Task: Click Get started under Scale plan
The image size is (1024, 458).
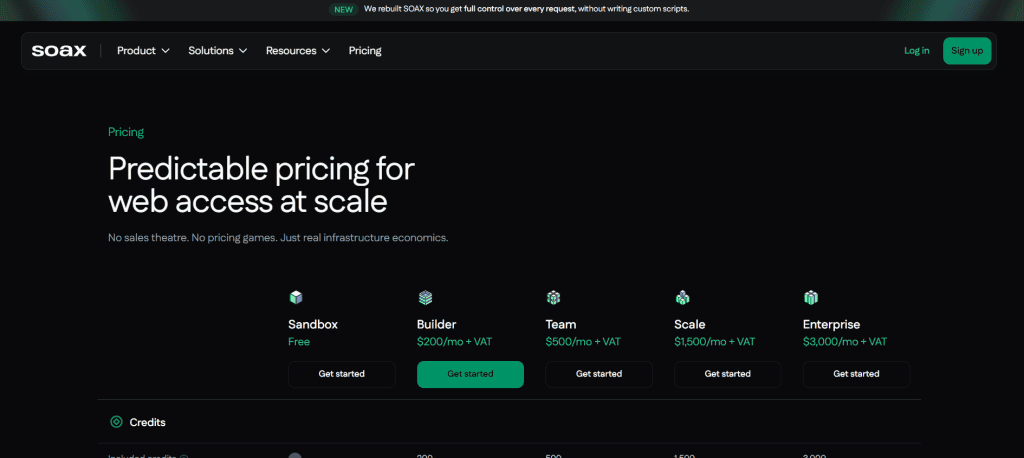Action: 728,374
